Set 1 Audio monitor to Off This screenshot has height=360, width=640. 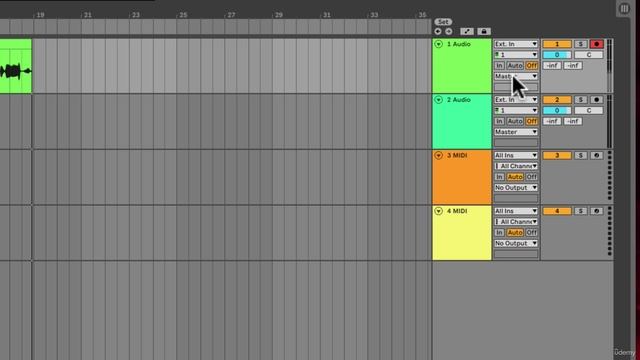tap(531, 65)
